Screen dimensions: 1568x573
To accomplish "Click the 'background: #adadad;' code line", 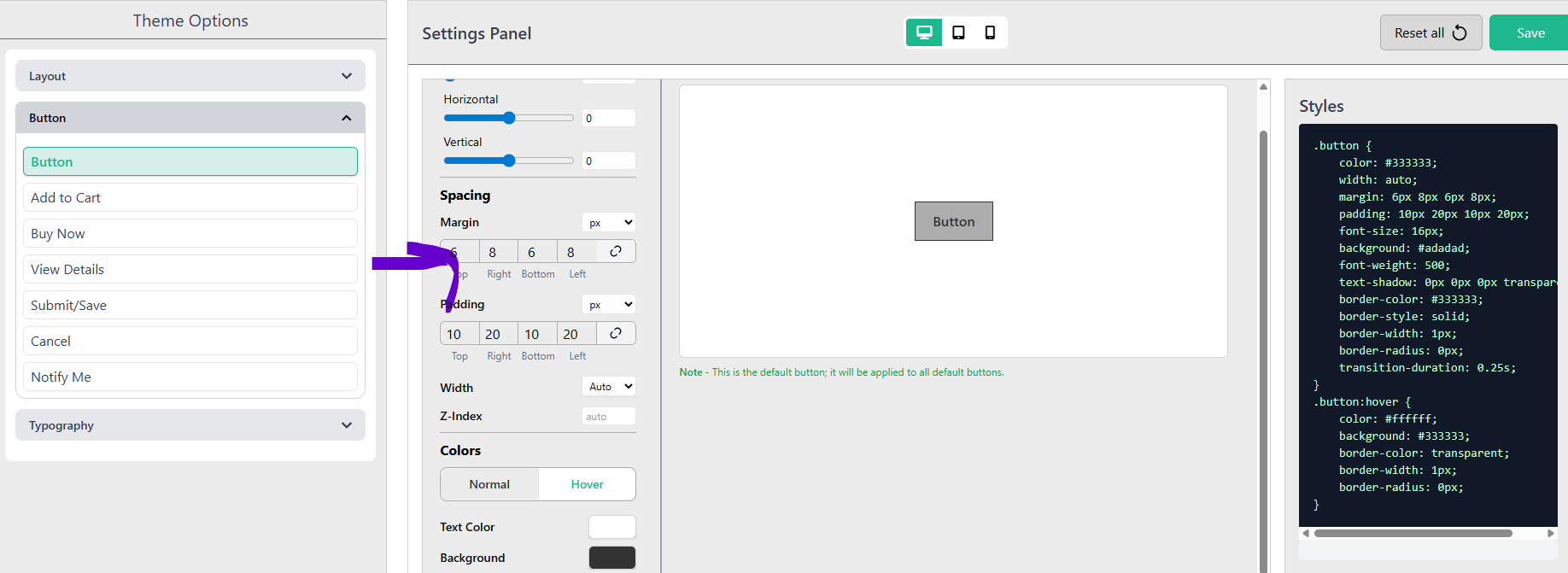I will tap(1404, 248).
